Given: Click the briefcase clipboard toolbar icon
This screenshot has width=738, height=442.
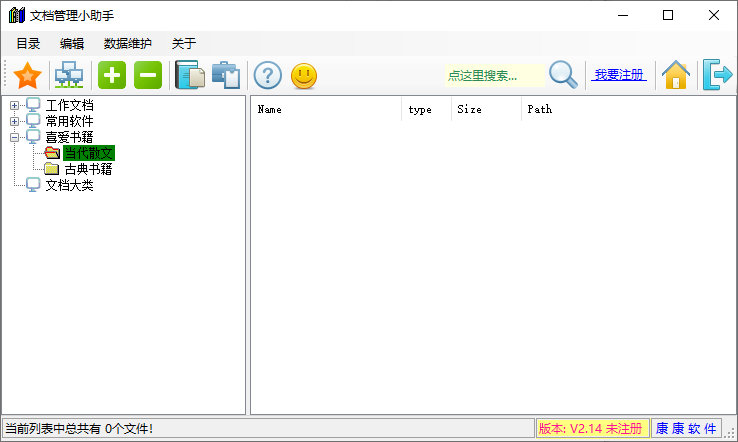Looking at the screenshot, I should pos(226,75).
